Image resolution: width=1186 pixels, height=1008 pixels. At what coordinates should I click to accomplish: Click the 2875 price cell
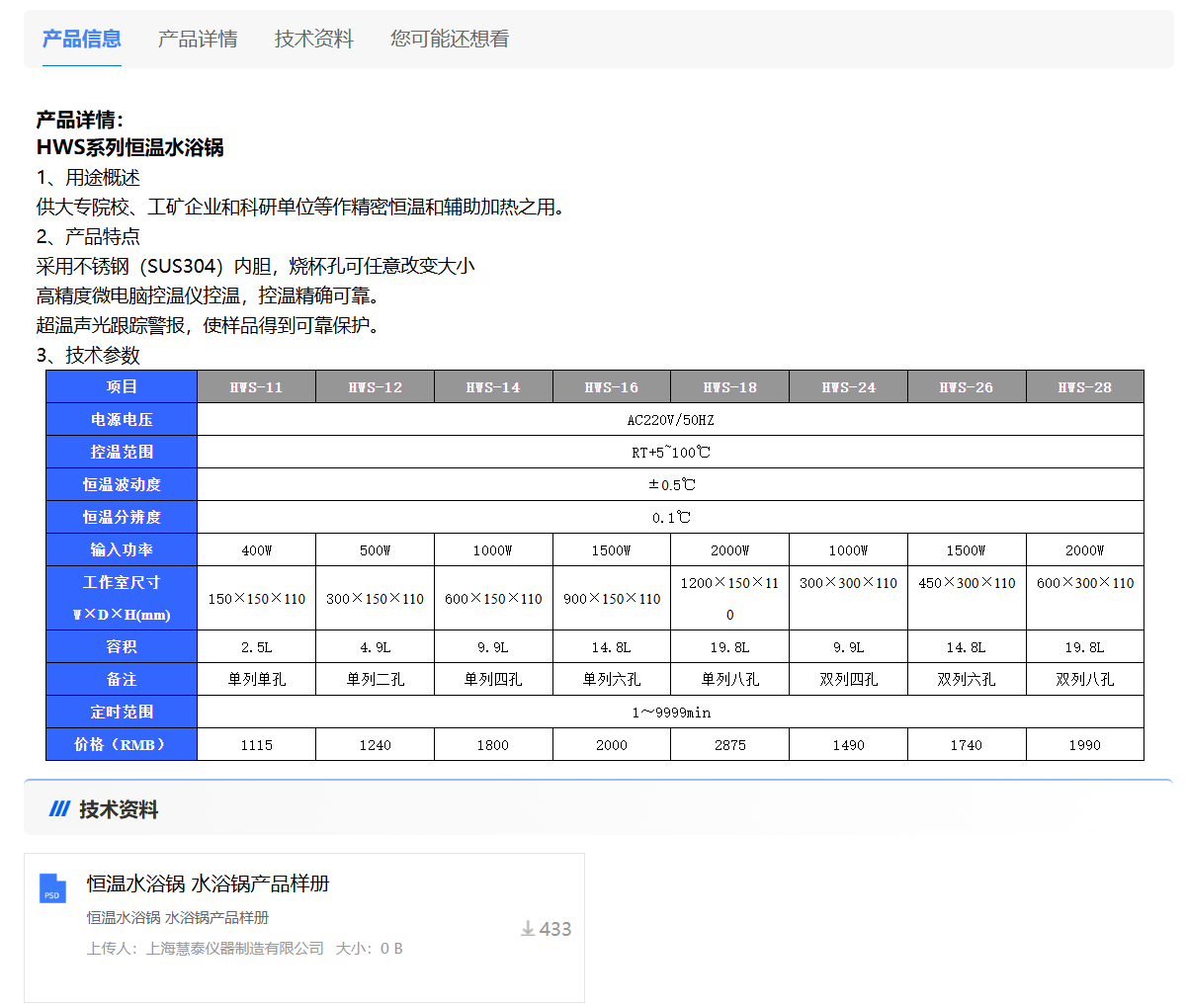pos(729,745)
